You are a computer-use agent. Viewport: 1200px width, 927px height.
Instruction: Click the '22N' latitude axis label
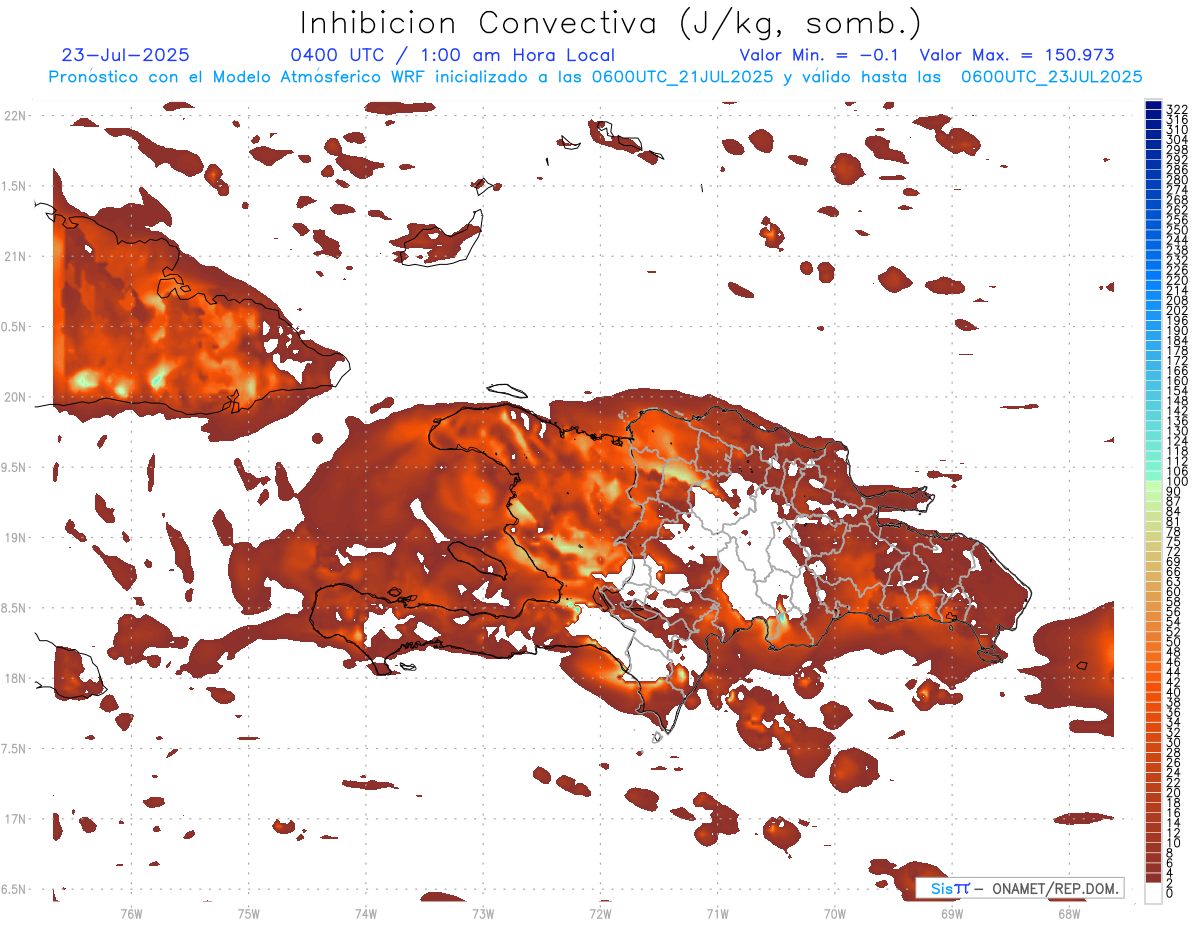15,116
